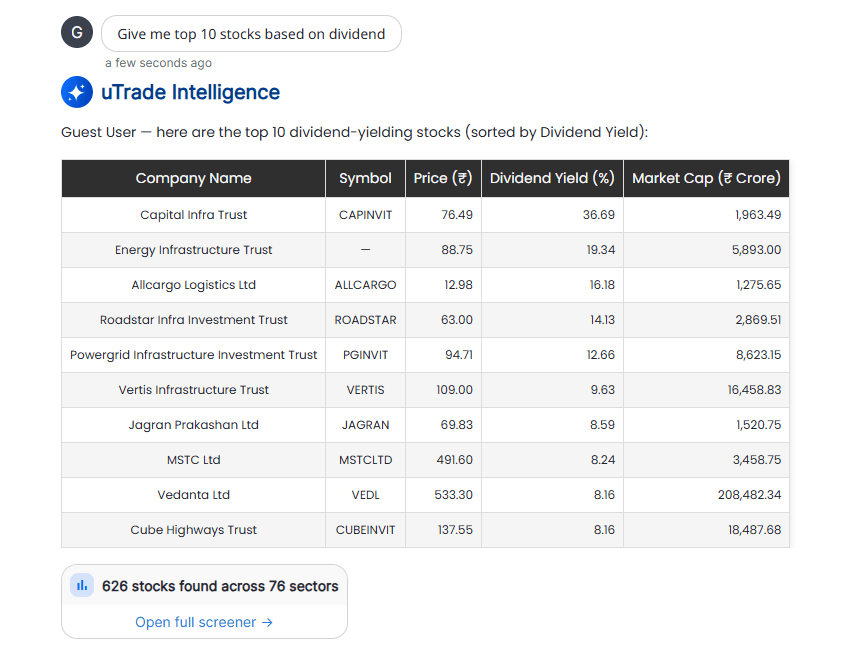Viewport: 854px width, 647px height.
Task: Click the CUBEINVIT symbol cell
Action: pyautogui.click(x=365, y=530)
